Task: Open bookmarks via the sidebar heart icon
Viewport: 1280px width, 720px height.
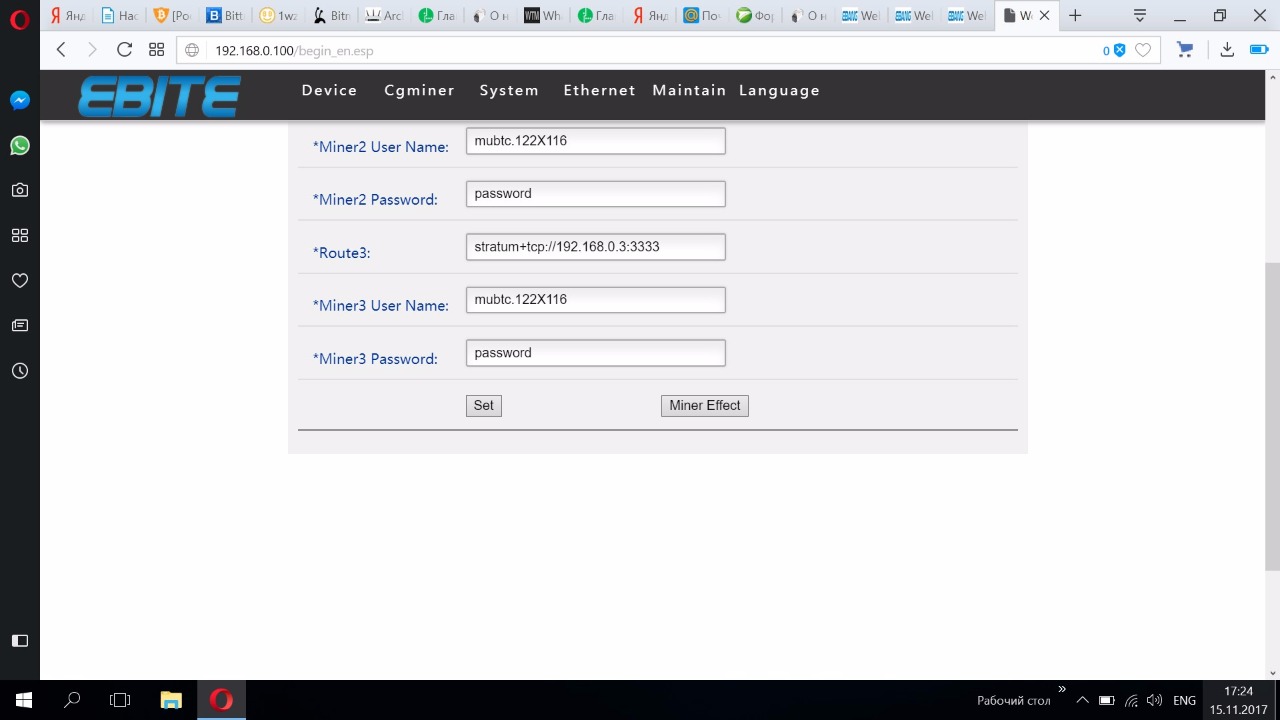Action: tap(20, 280)
